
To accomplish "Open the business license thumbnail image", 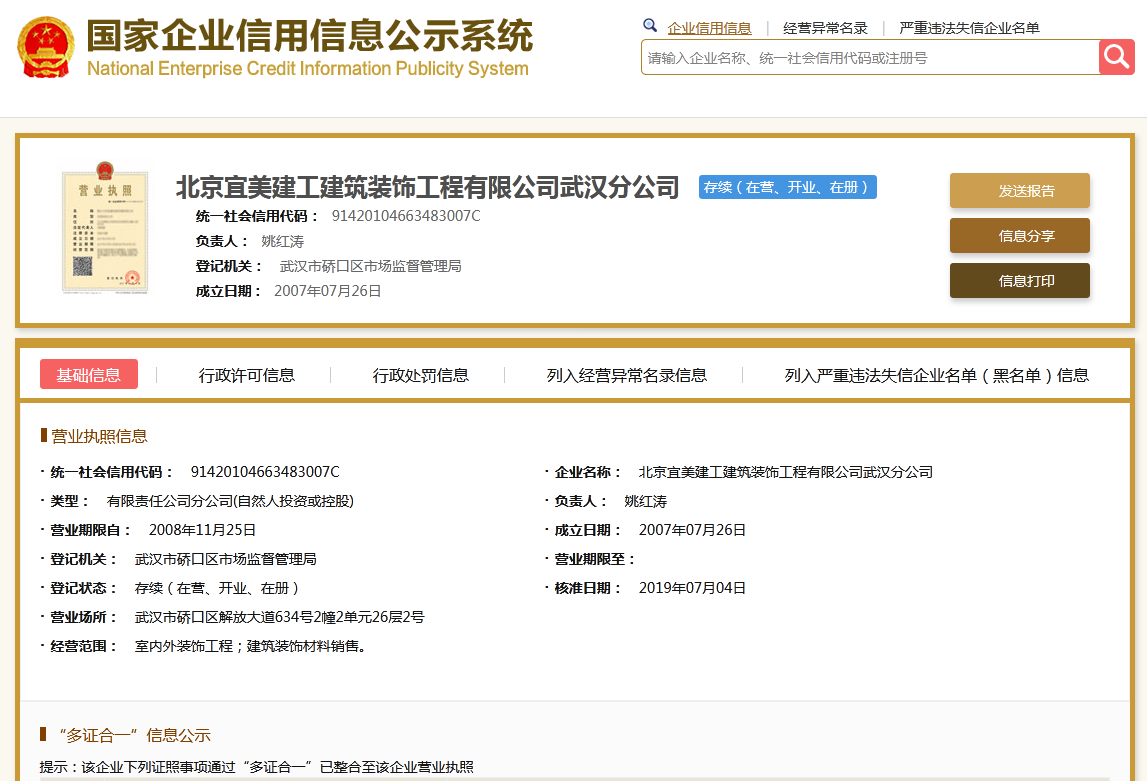I will (105, 227).
